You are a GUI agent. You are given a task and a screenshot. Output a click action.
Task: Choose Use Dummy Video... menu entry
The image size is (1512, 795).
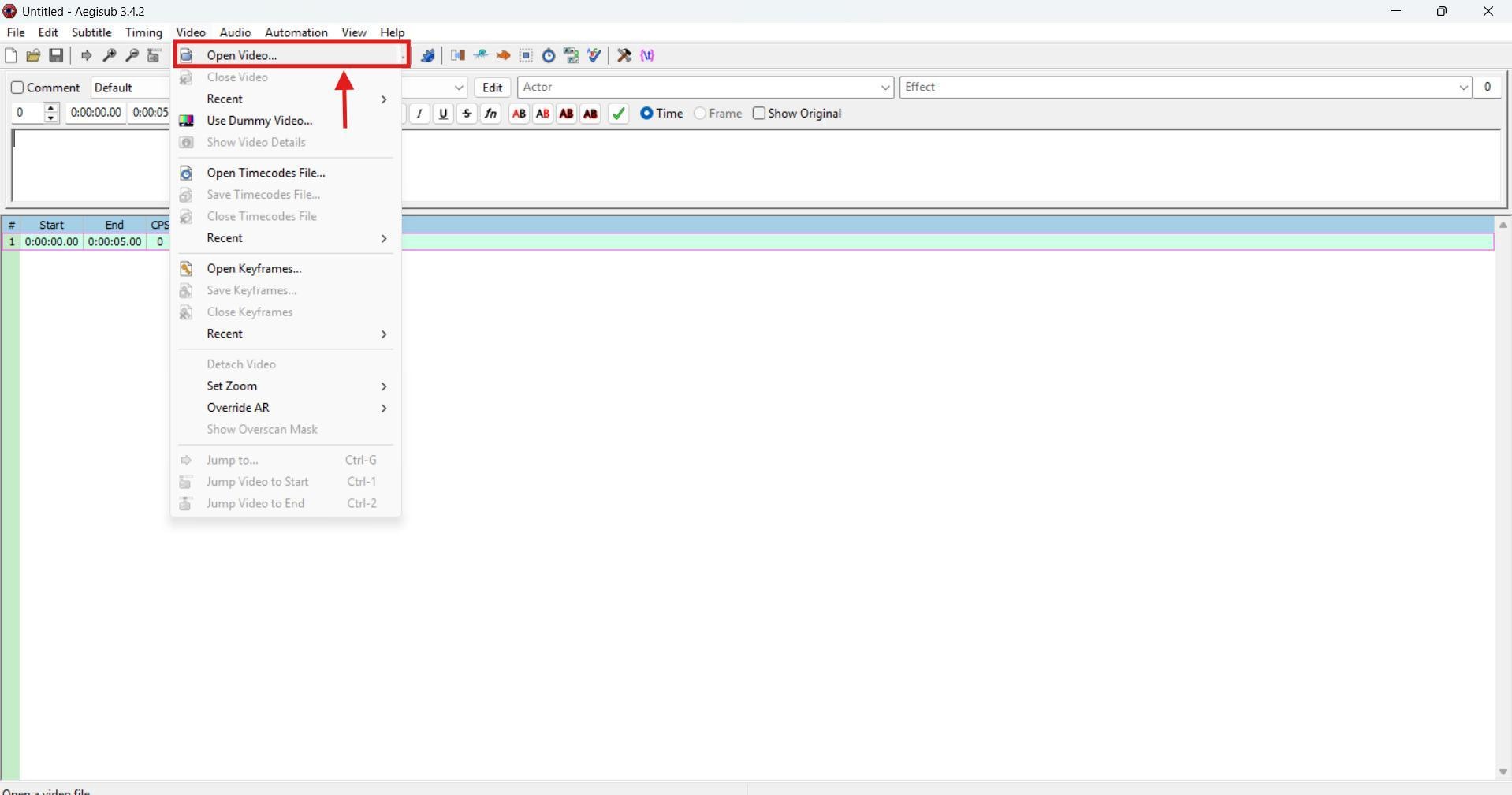286,121
